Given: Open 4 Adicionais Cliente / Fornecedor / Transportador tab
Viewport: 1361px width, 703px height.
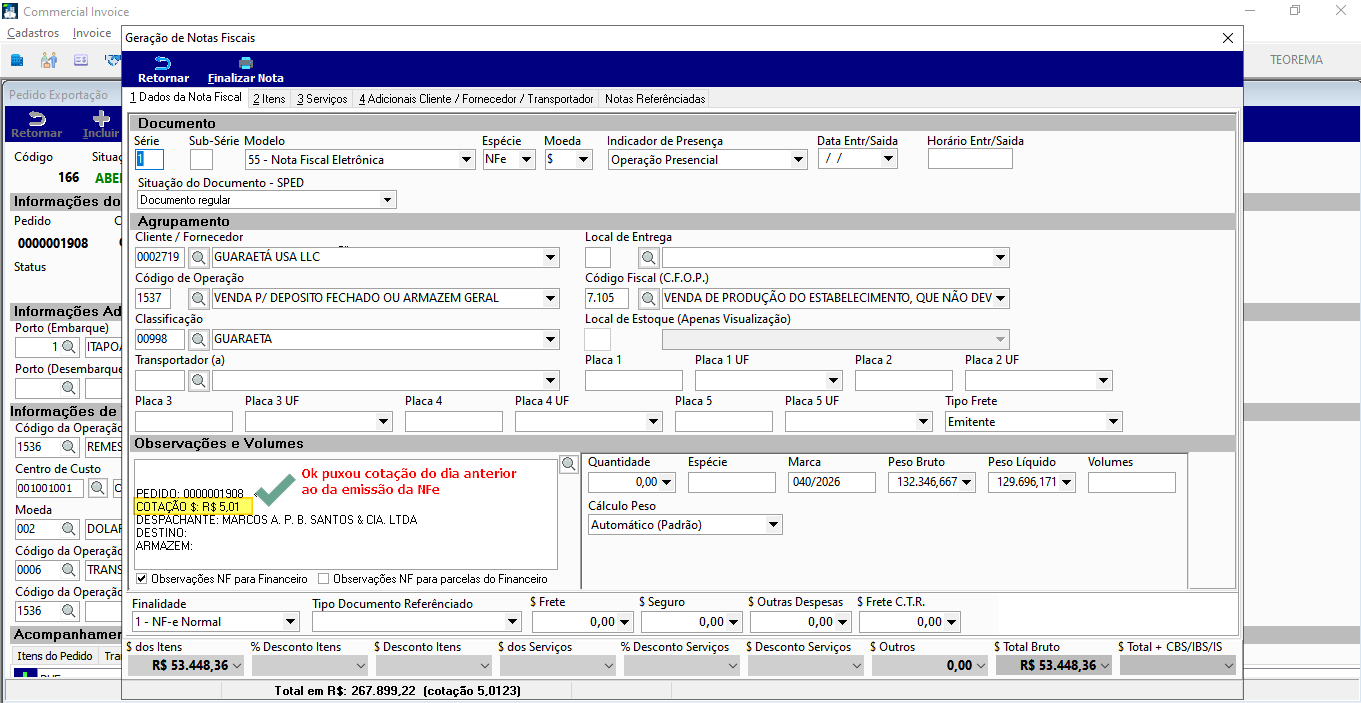Looking at the screenshot, I should 477,99.
